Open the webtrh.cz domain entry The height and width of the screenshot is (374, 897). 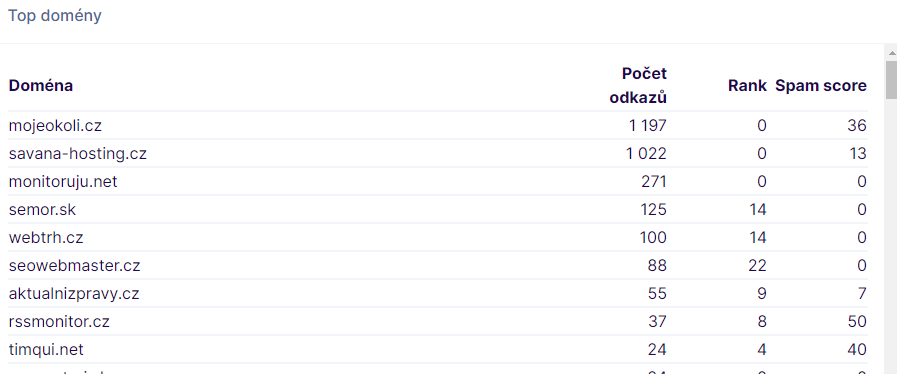pyautogui.click(x=46, y=238)
